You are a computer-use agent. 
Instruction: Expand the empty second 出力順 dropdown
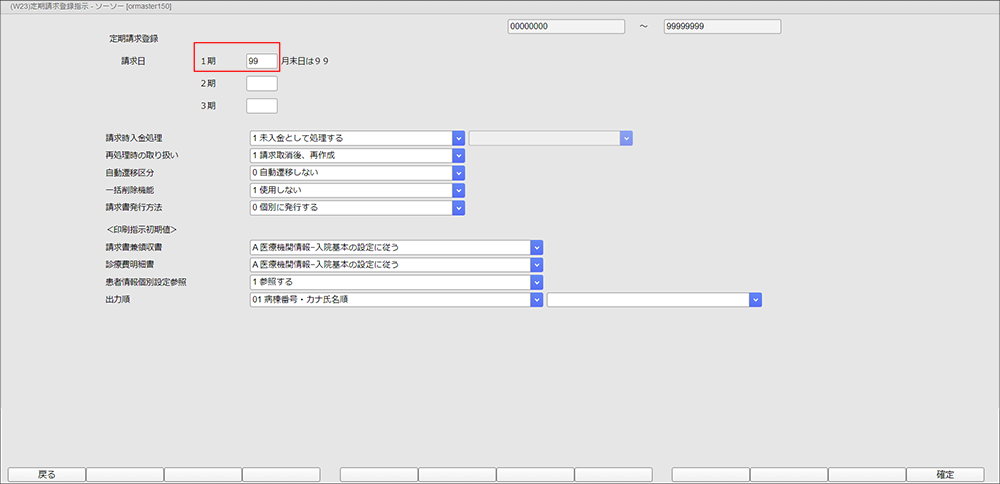[x=755, y=299]
